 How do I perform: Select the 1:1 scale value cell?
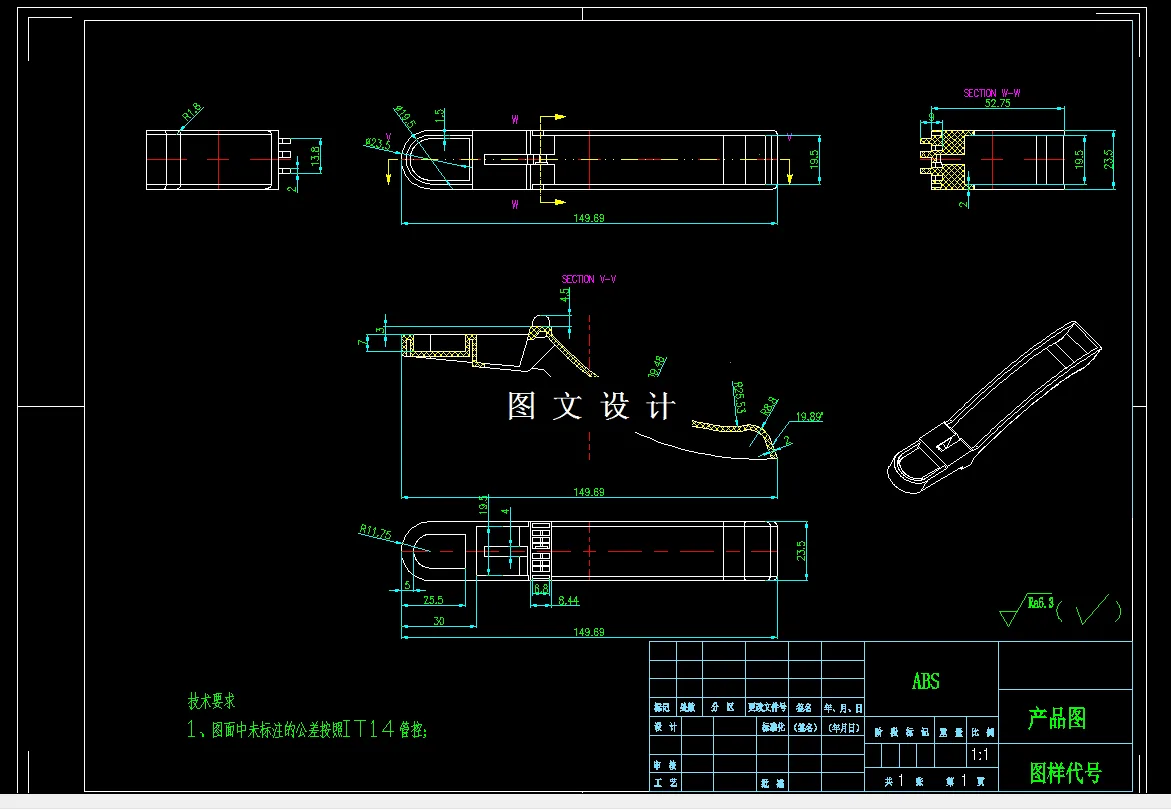click(x=980, y=755)
